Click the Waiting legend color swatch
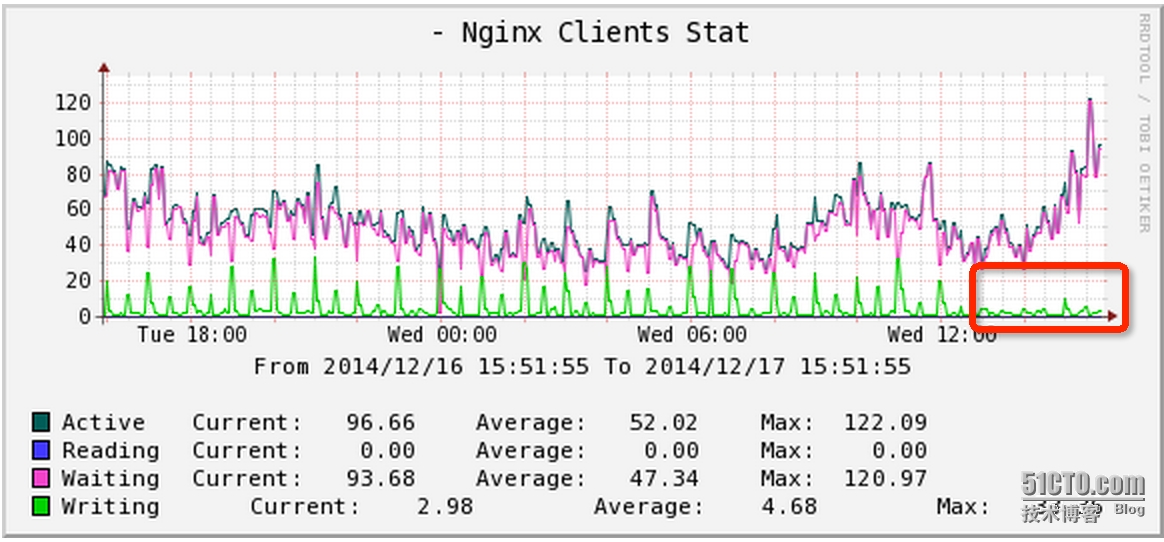1164x542 pixels. click(x=41, y=478)
